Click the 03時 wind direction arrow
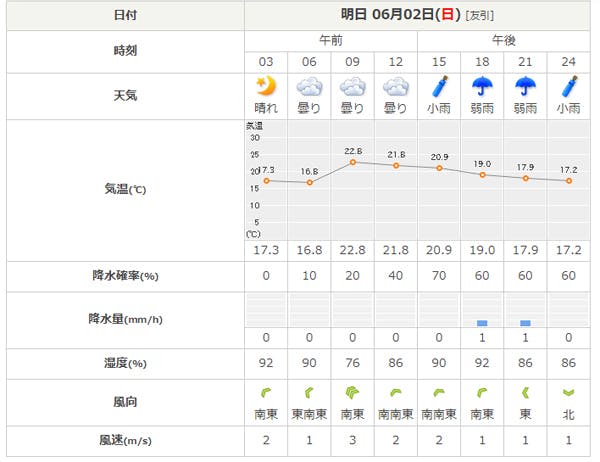600x462 pixels. pos(266,393)
